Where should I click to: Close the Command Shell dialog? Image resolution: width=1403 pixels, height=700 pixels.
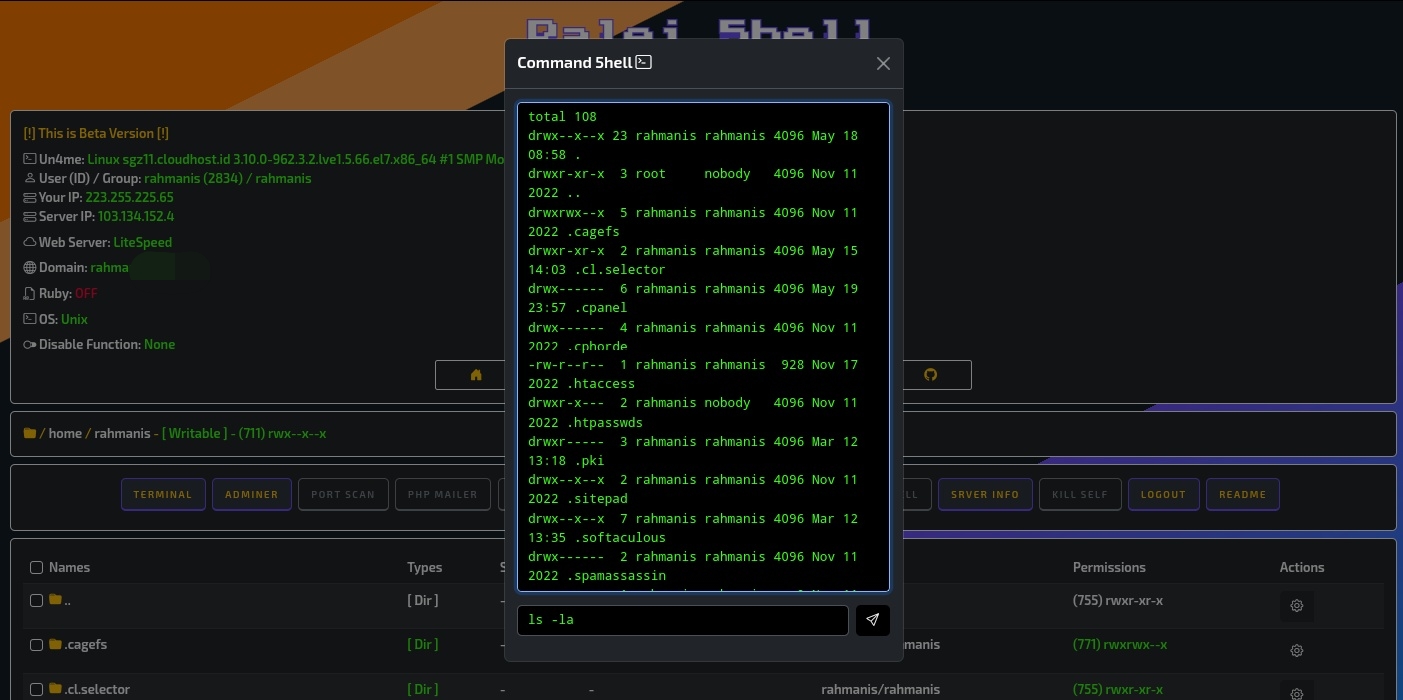(883, 63)
